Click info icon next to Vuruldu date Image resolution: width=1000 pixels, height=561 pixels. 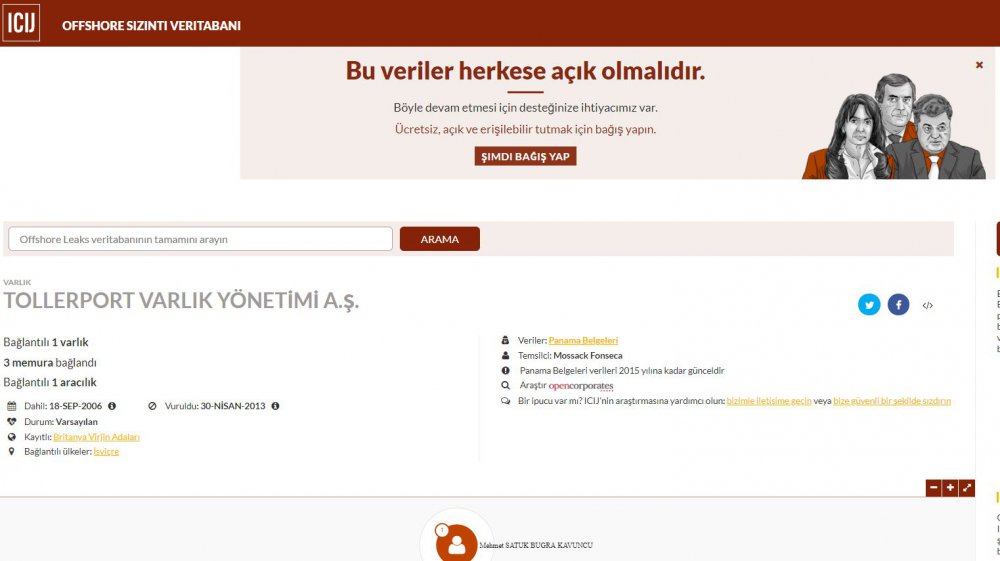point(276,406)
